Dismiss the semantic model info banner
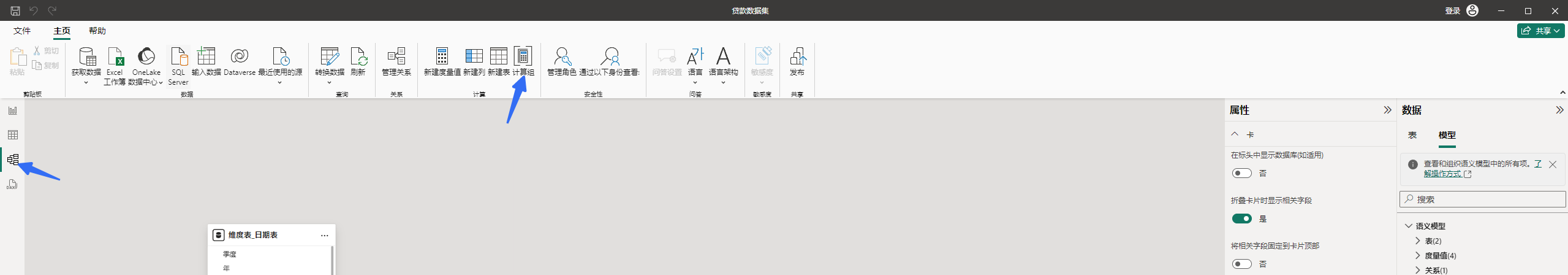Screen dimensions: 1568x275 [1552, 165]
